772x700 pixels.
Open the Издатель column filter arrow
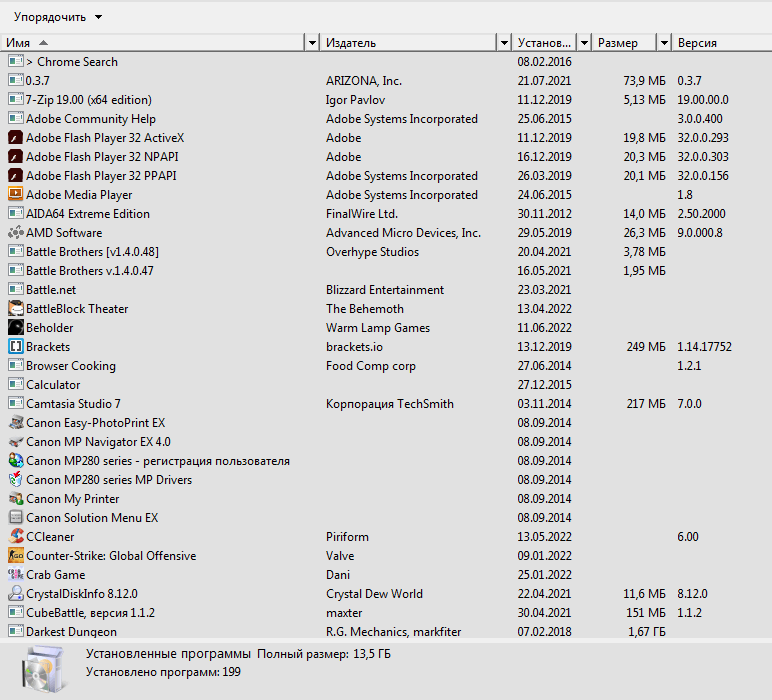pyautogui.click(x=504, y=43)
